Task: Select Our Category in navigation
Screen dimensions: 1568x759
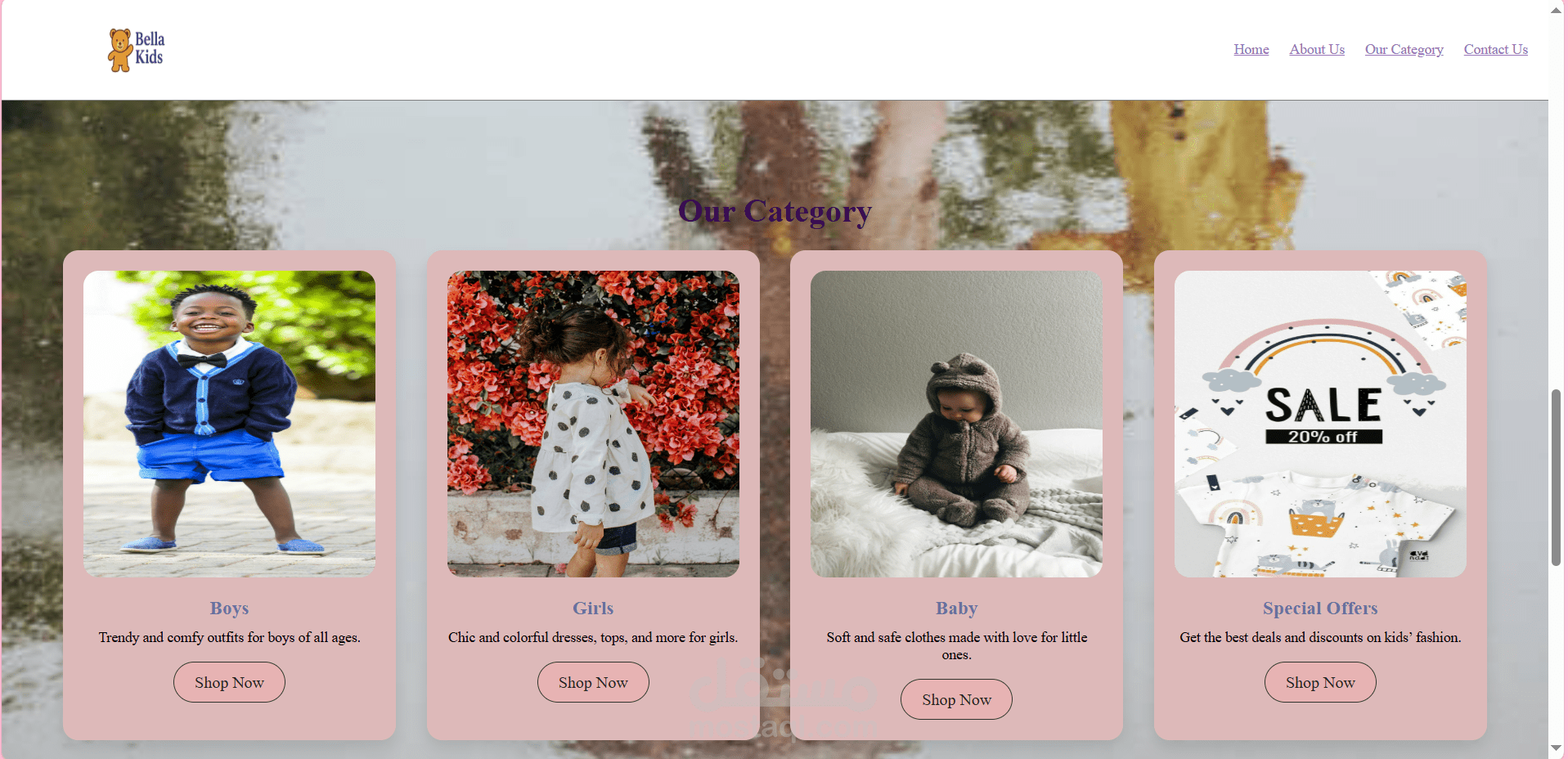Action: pos(1404,49)
